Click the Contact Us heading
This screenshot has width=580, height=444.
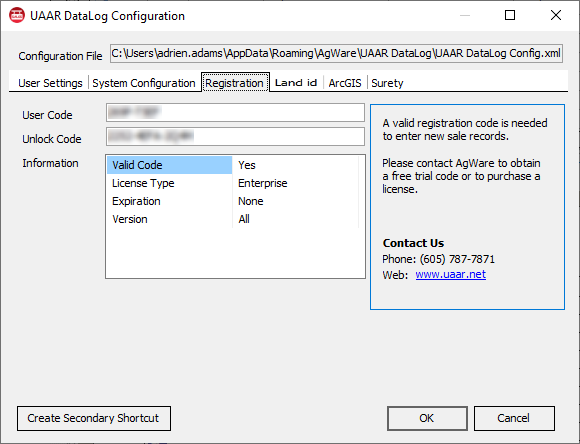(x=413, y=243)
